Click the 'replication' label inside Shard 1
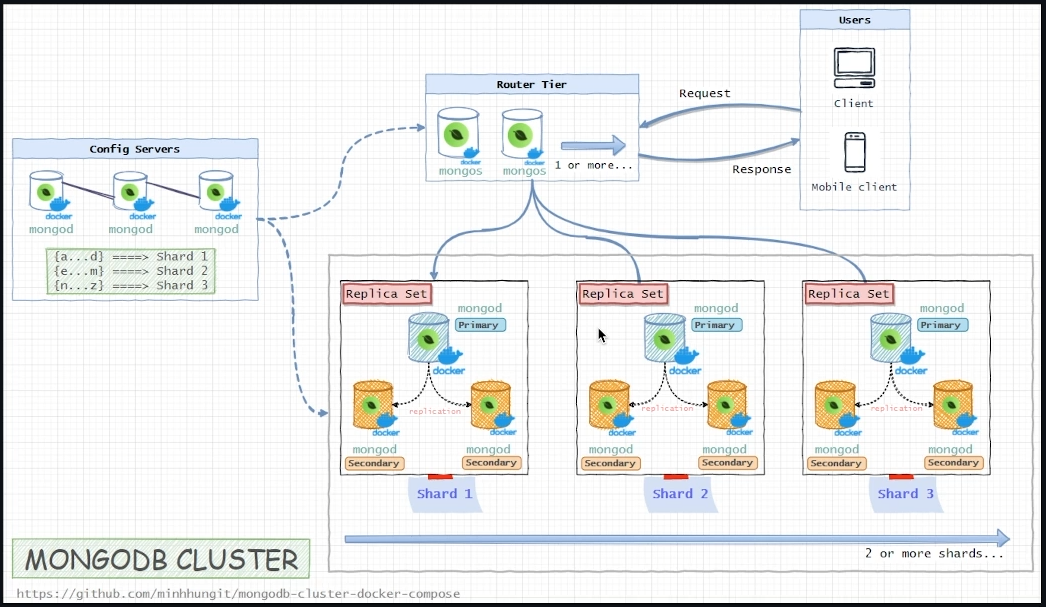 tap(435, 412)
